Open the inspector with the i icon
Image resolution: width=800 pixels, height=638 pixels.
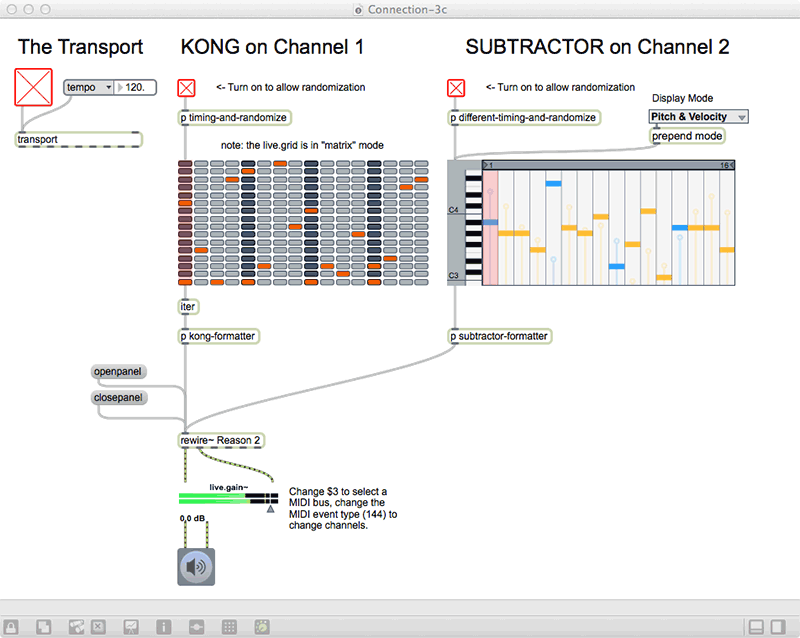(x=164, y=627)
